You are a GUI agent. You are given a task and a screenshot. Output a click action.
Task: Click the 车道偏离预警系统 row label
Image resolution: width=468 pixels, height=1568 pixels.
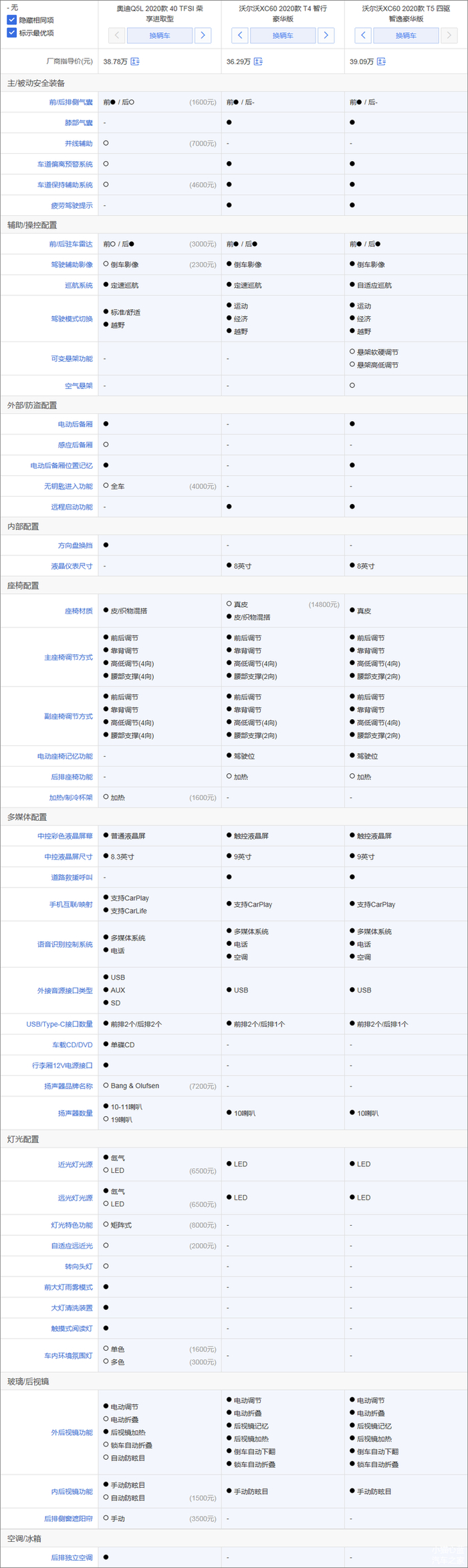tap(65, 164)
